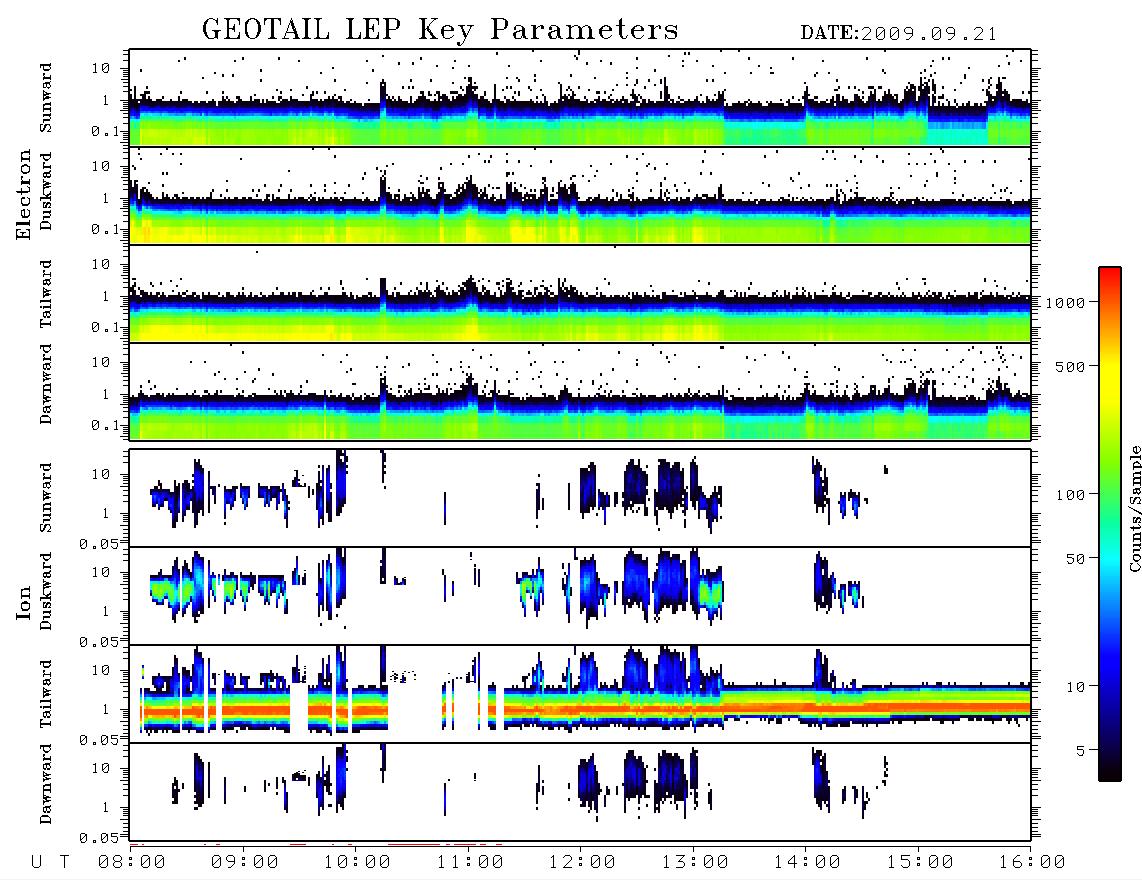Image resolution: width=1142 pixels, height=880 pixels.
Task: Click the "Duskward" label of the Ion group
Action: coord(46,592)
